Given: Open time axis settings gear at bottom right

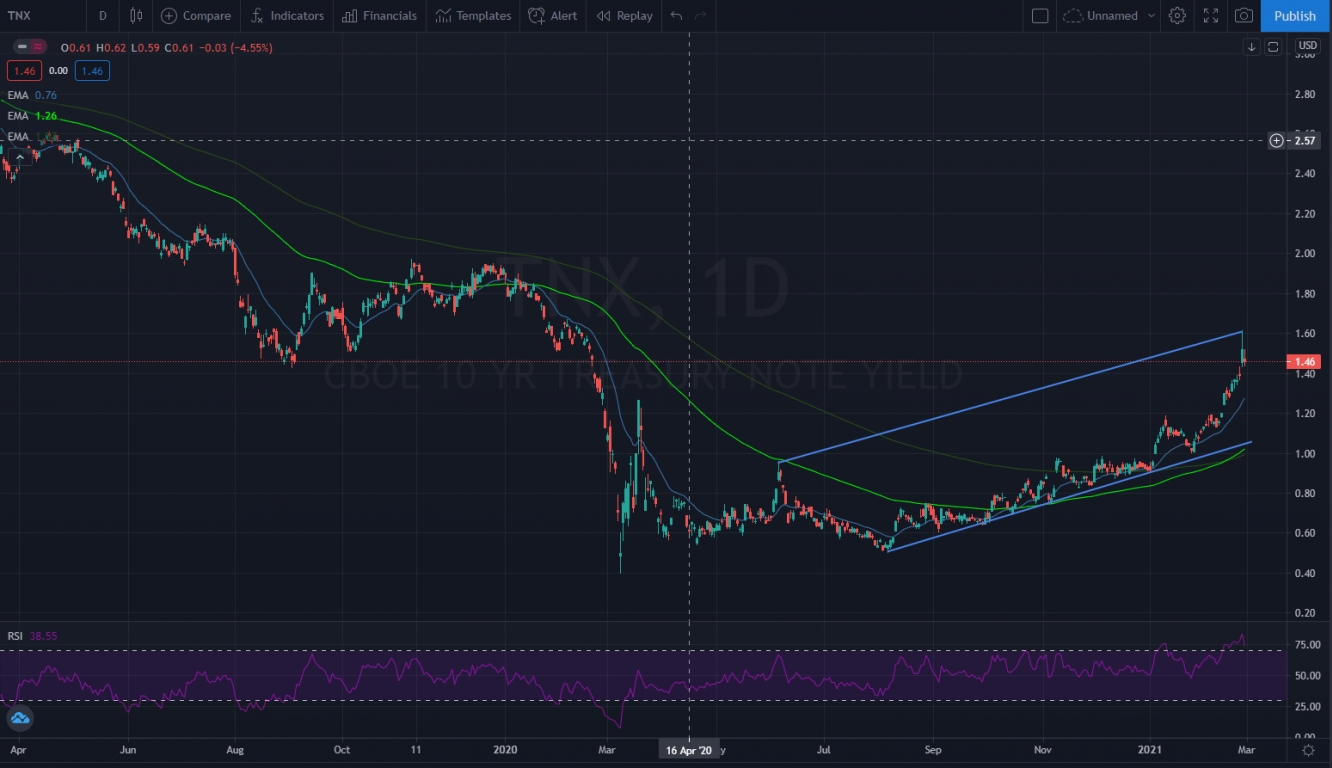Looking at the screenshot, I should [x=1308, y=749].
